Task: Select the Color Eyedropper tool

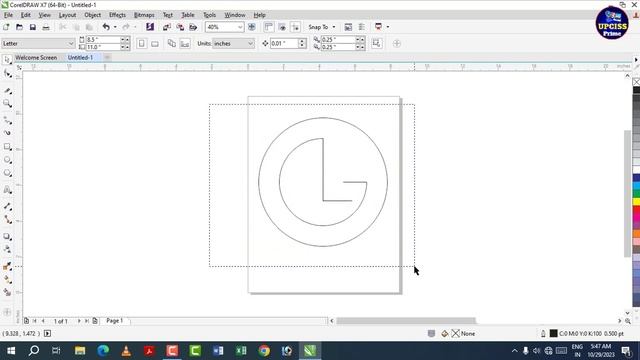Action: (x=7, y=267)
